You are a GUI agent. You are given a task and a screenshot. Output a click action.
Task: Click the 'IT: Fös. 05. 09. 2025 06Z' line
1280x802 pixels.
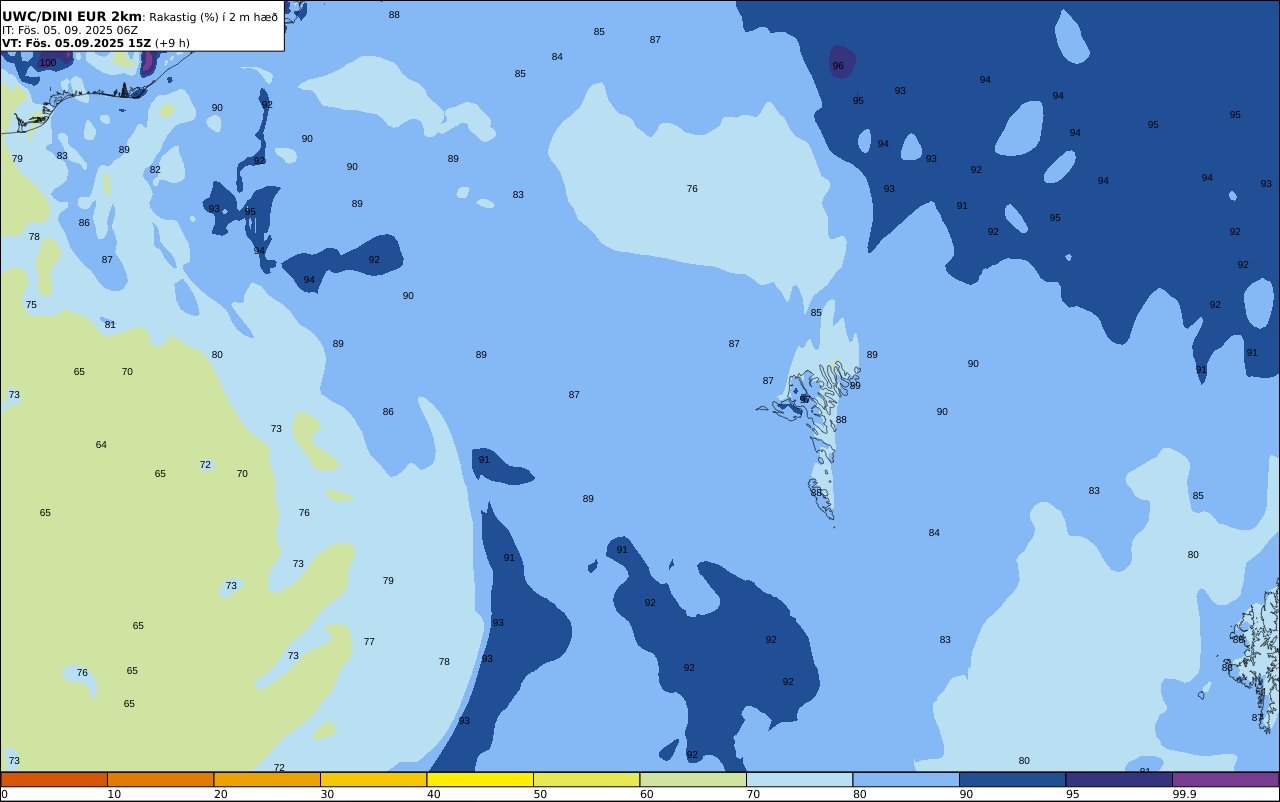coord(70,30)
